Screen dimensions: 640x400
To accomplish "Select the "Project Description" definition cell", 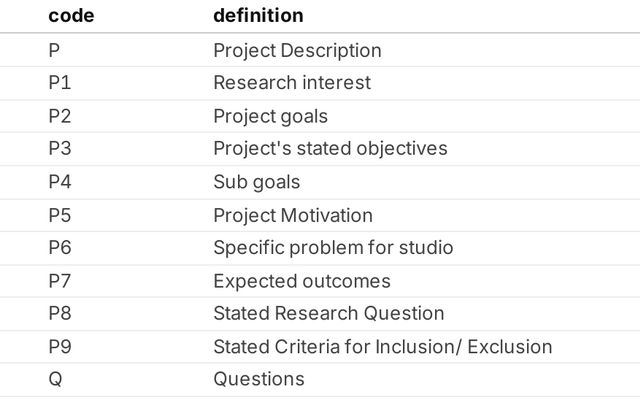I will [297, 50].
